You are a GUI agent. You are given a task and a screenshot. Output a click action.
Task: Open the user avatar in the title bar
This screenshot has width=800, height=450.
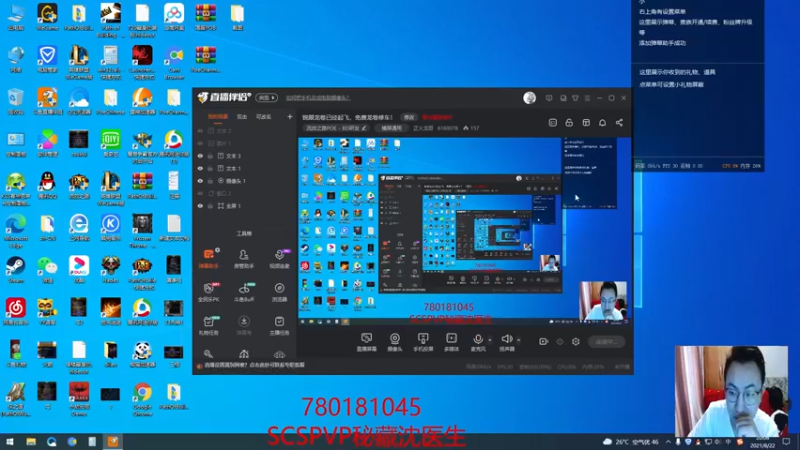(530, 97)
